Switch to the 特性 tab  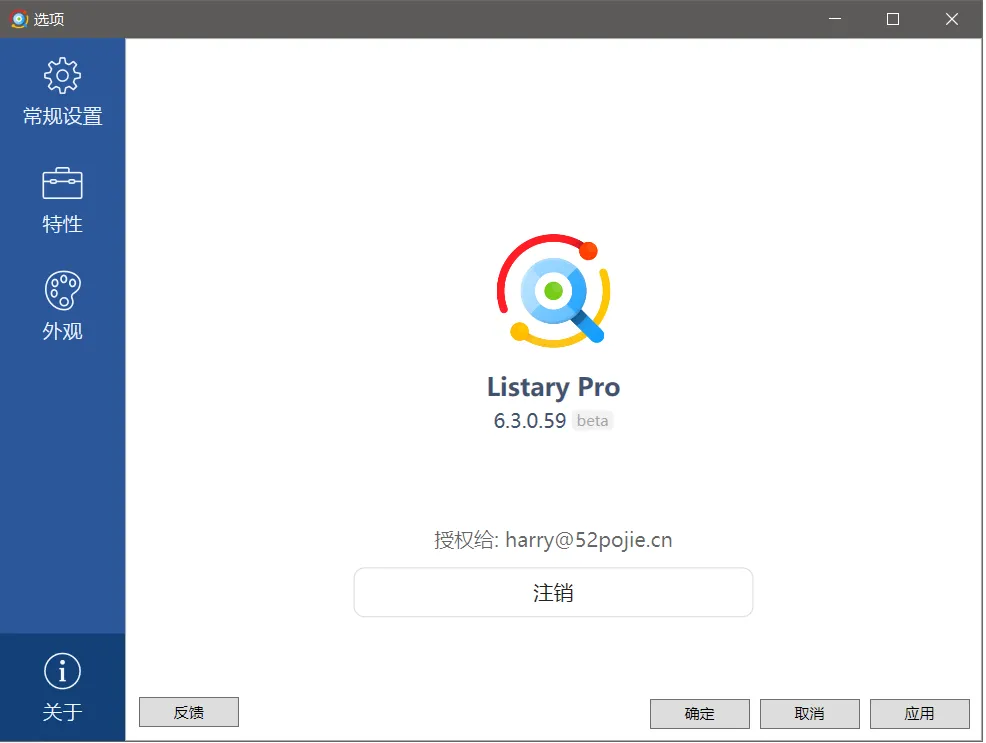coord(62,200)
